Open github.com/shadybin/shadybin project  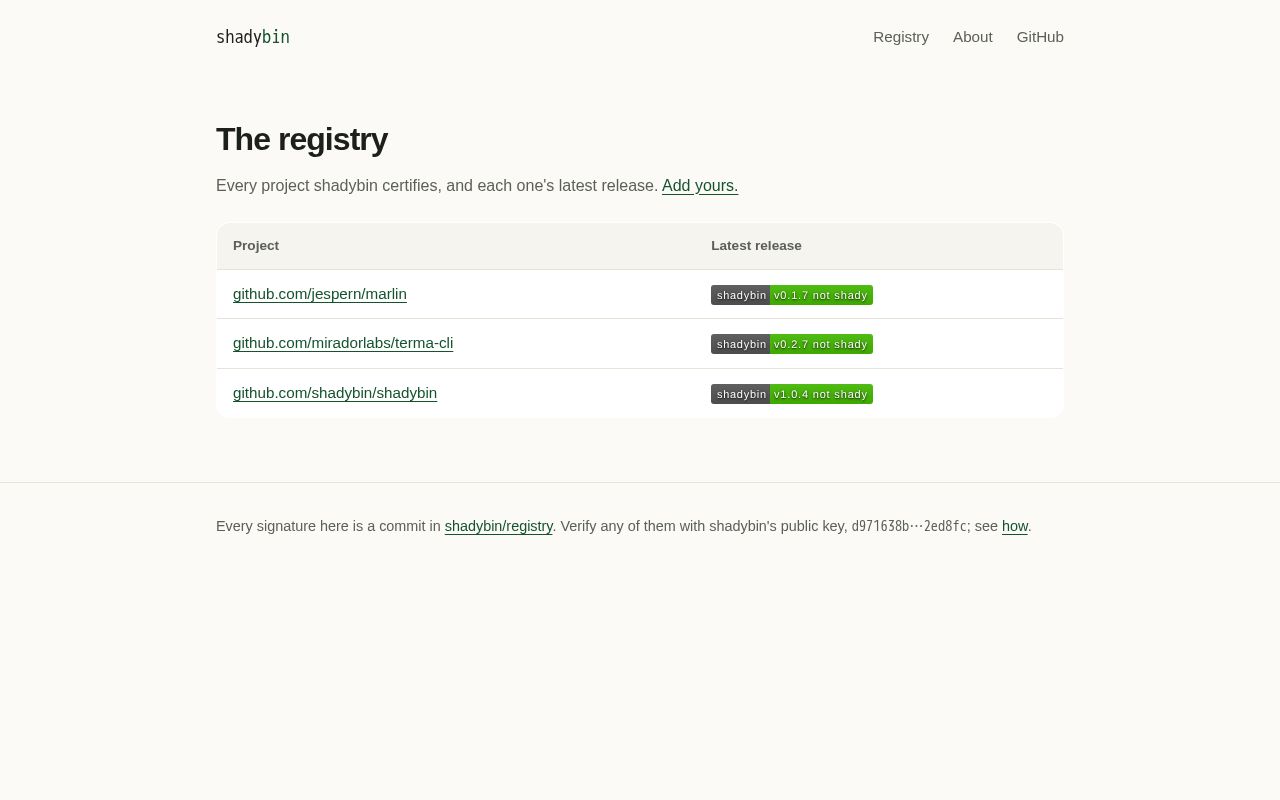(335, 393)
